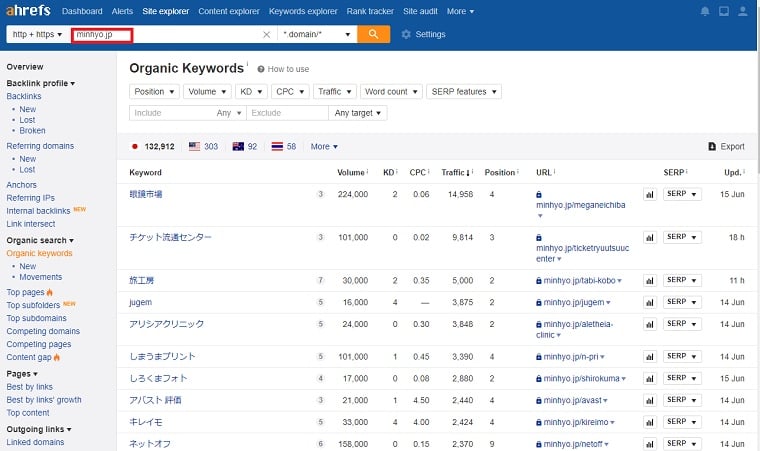Open the Position filter dropdown

coord(153,91)
